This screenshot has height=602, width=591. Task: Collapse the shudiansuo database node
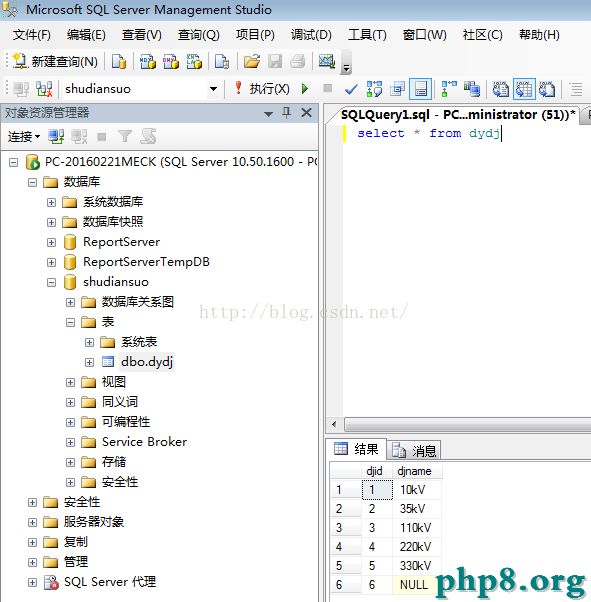coord(51,282)
